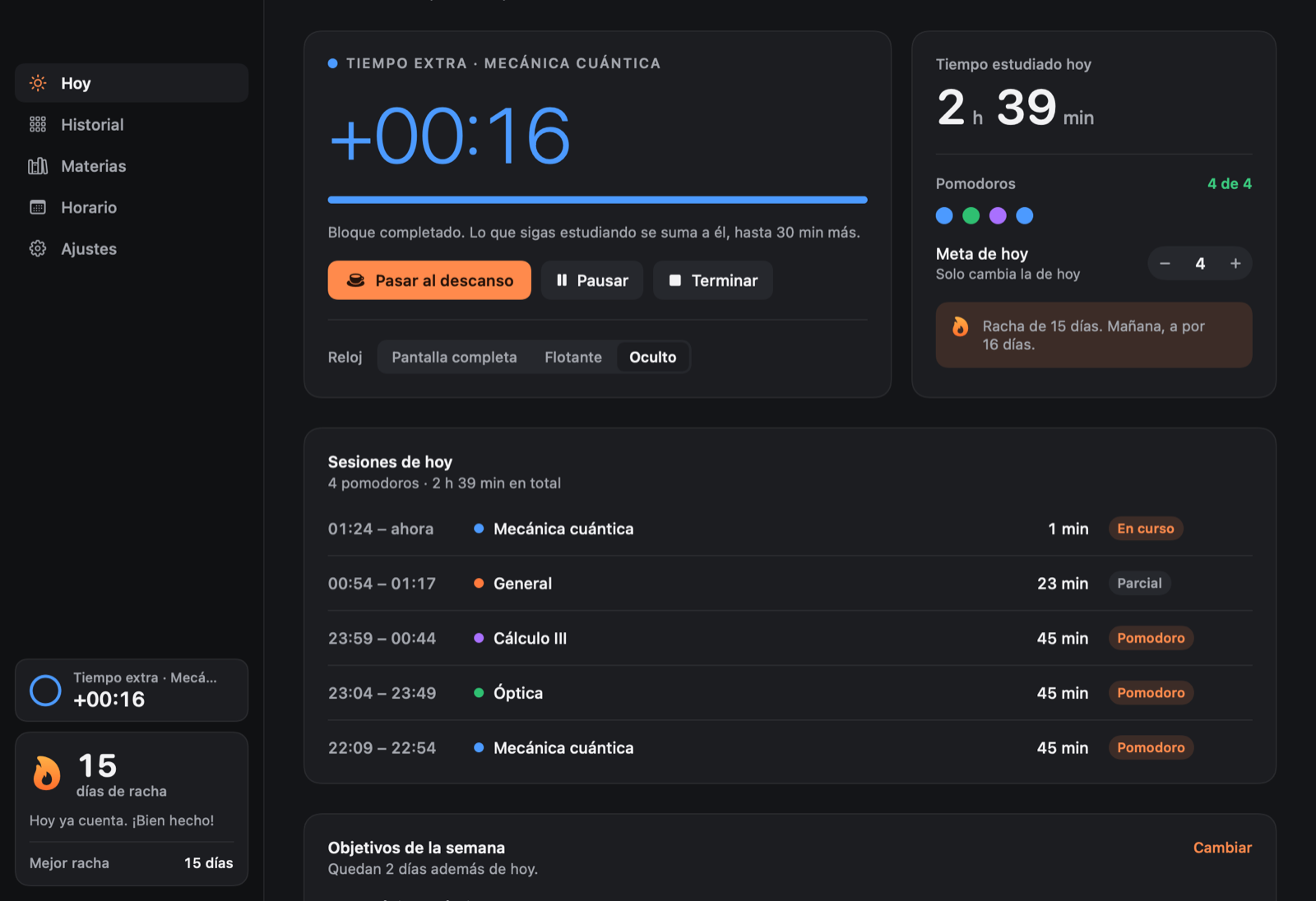Image resolution: width=1316 pixels, height=901 pixels.
Task: Click the gear icon beside Ajustes
Action: (x=38, y=248)
